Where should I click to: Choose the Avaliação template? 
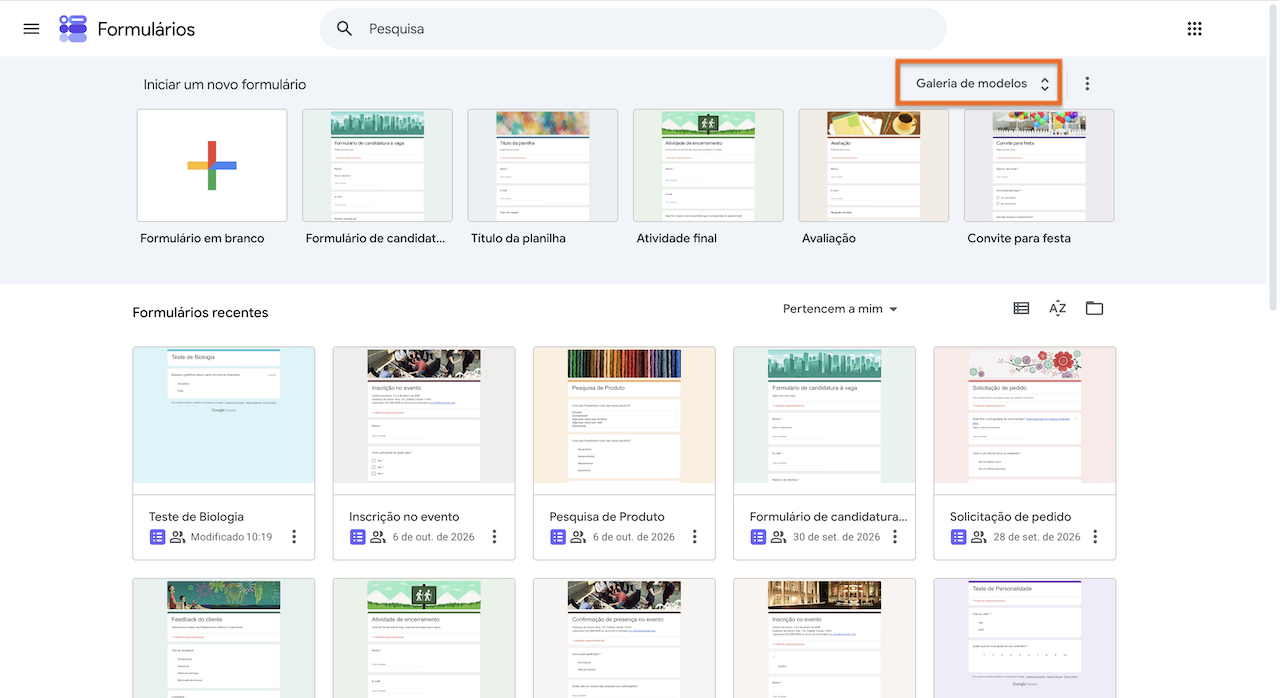(x=874, y=165)
